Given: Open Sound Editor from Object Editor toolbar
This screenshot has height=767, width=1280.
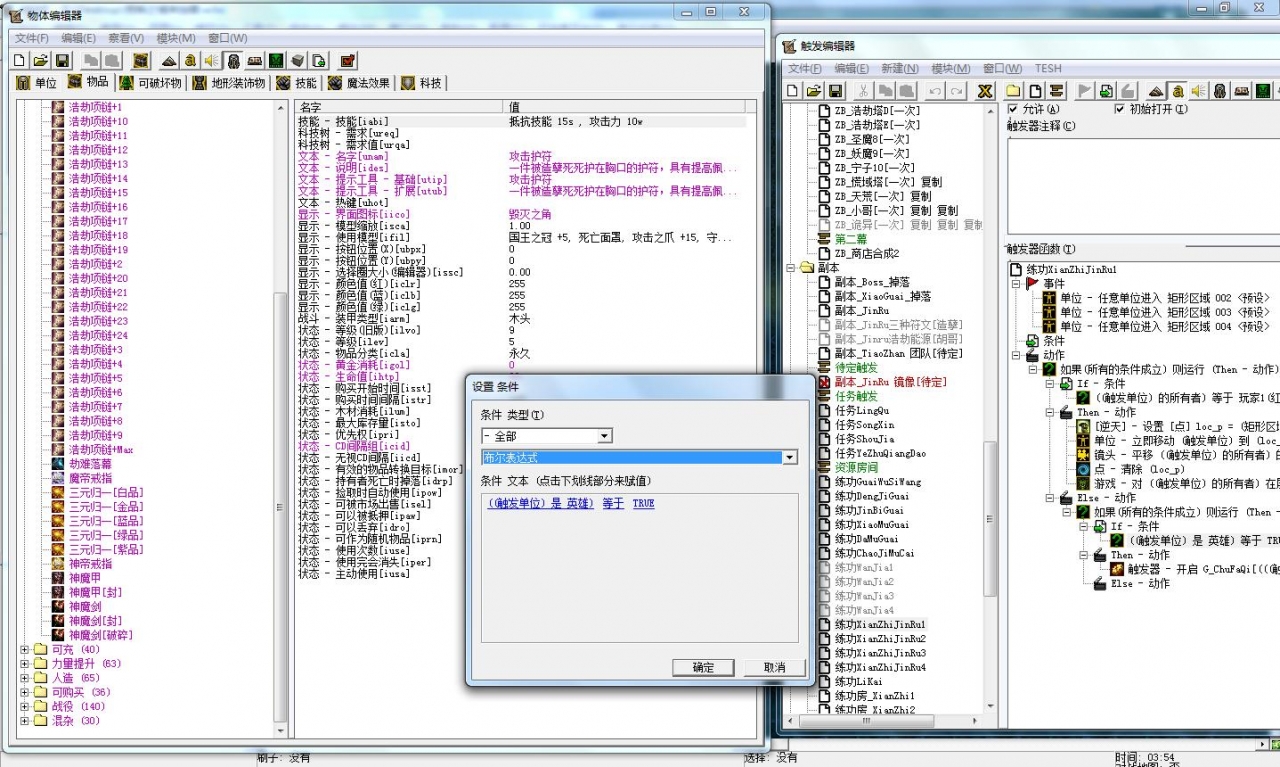Looking at the screenshot, I should pos(211,60).
